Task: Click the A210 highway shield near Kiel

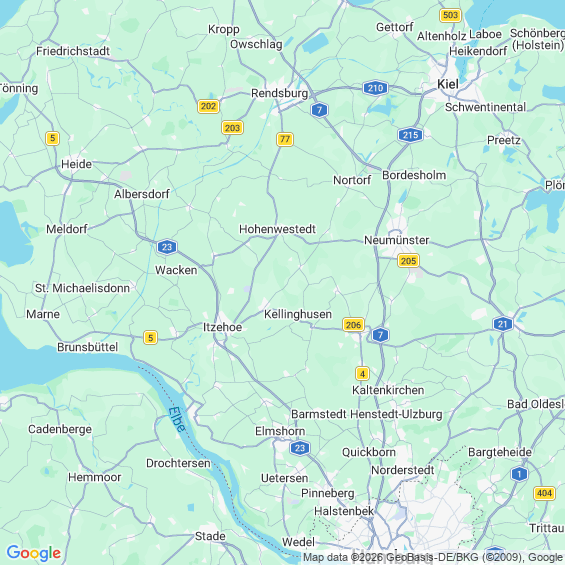Action: pos(375,88)
